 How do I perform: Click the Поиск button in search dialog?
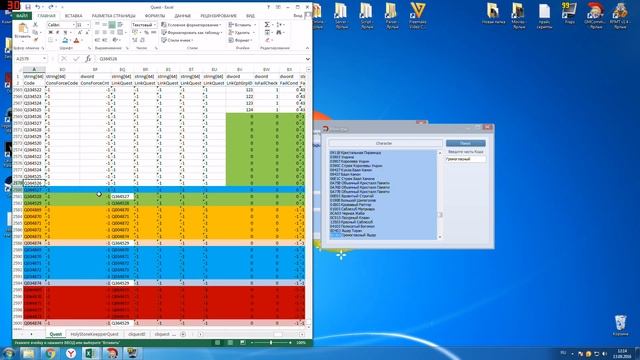coord(465,143)
